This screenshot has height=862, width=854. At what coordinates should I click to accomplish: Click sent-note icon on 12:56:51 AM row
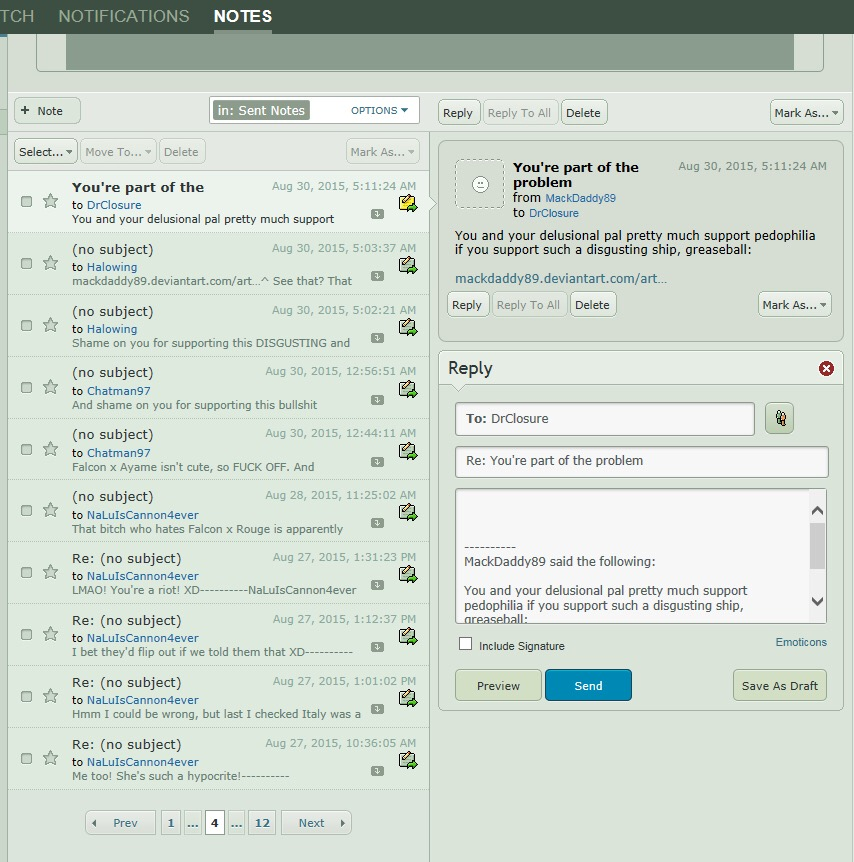point(407,390)
